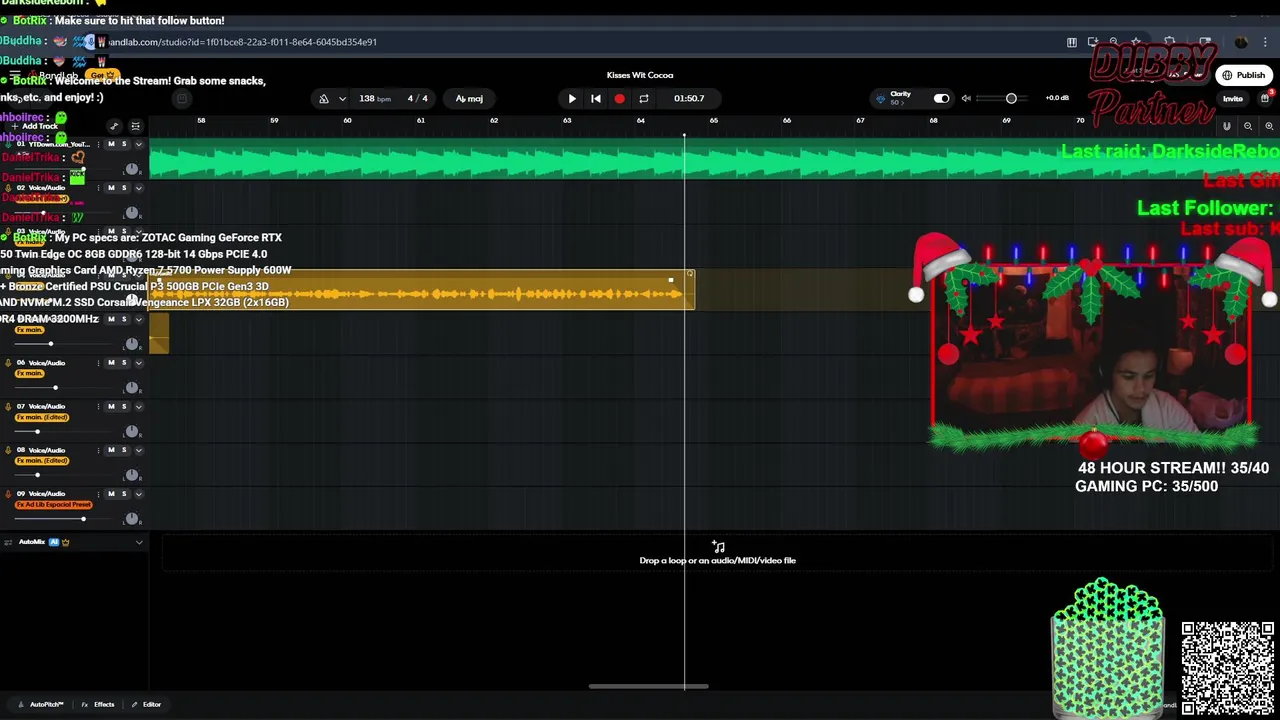Expand track 05 options chevron

pyautogui.click(x=139, y=319)
